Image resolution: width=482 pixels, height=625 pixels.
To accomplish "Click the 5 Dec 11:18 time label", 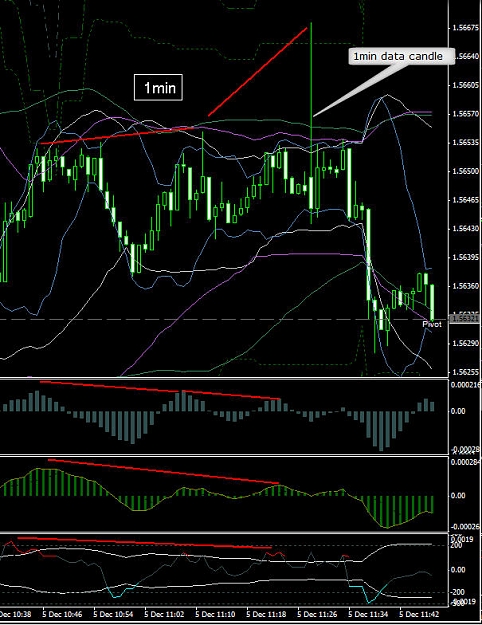I will click(x=266, y=614).
